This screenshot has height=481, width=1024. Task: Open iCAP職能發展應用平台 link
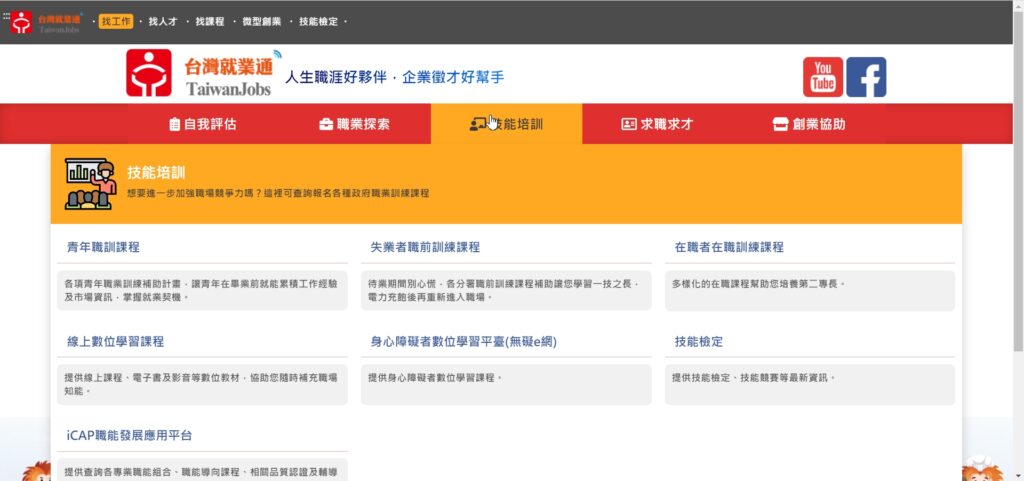(x=129, y=436)
